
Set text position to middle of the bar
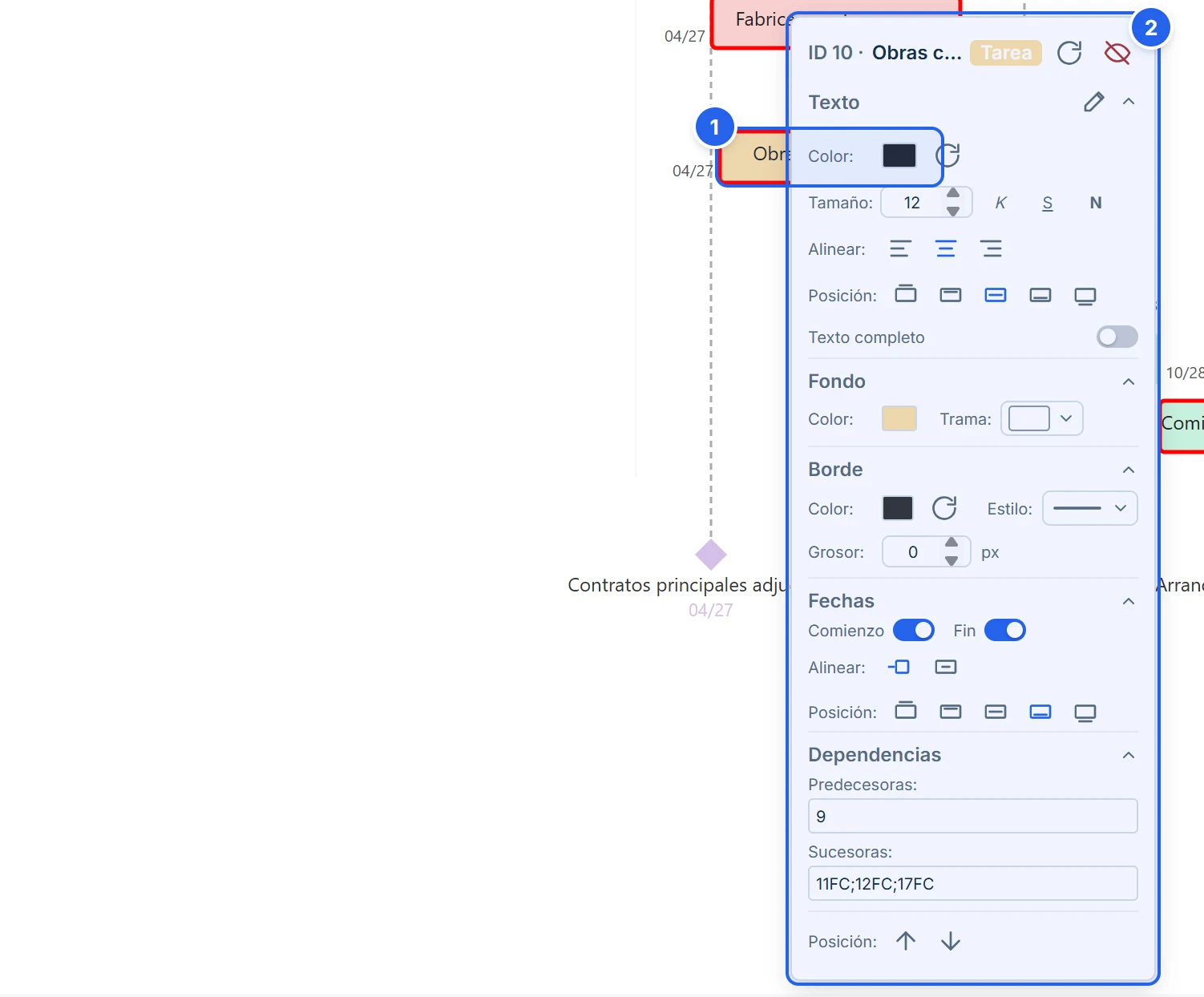click(996, 295)
